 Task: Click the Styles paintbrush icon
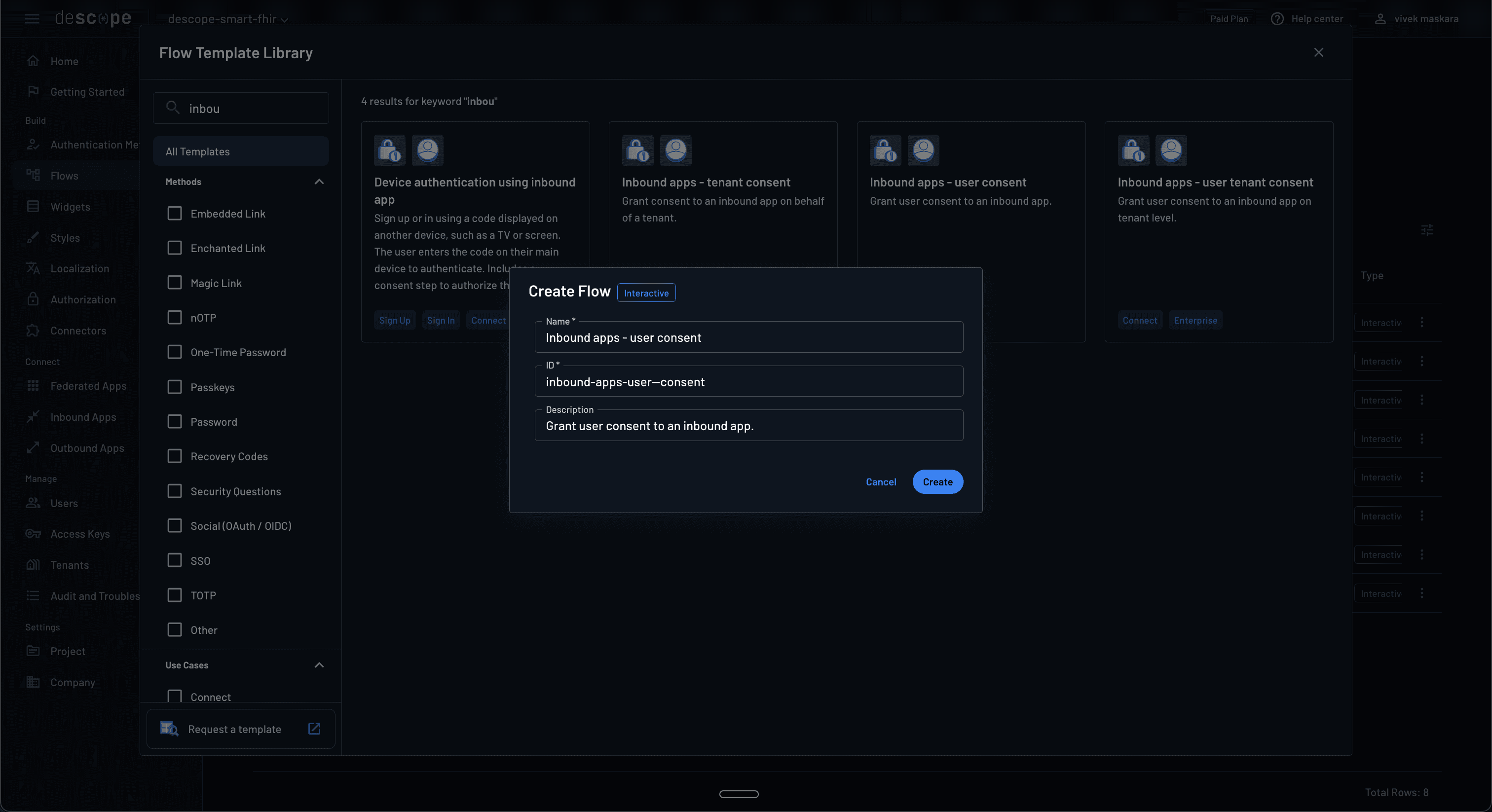[x=33, y=237]
